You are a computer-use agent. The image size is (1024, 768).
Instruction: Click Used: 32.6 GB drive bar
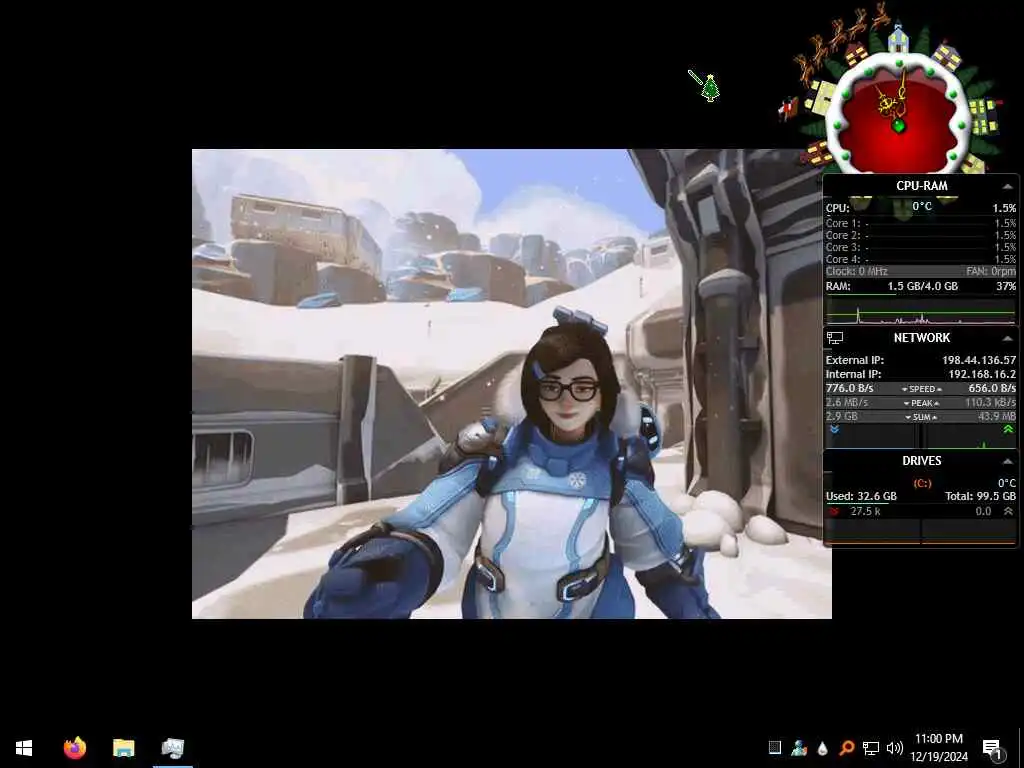[861, 496]
